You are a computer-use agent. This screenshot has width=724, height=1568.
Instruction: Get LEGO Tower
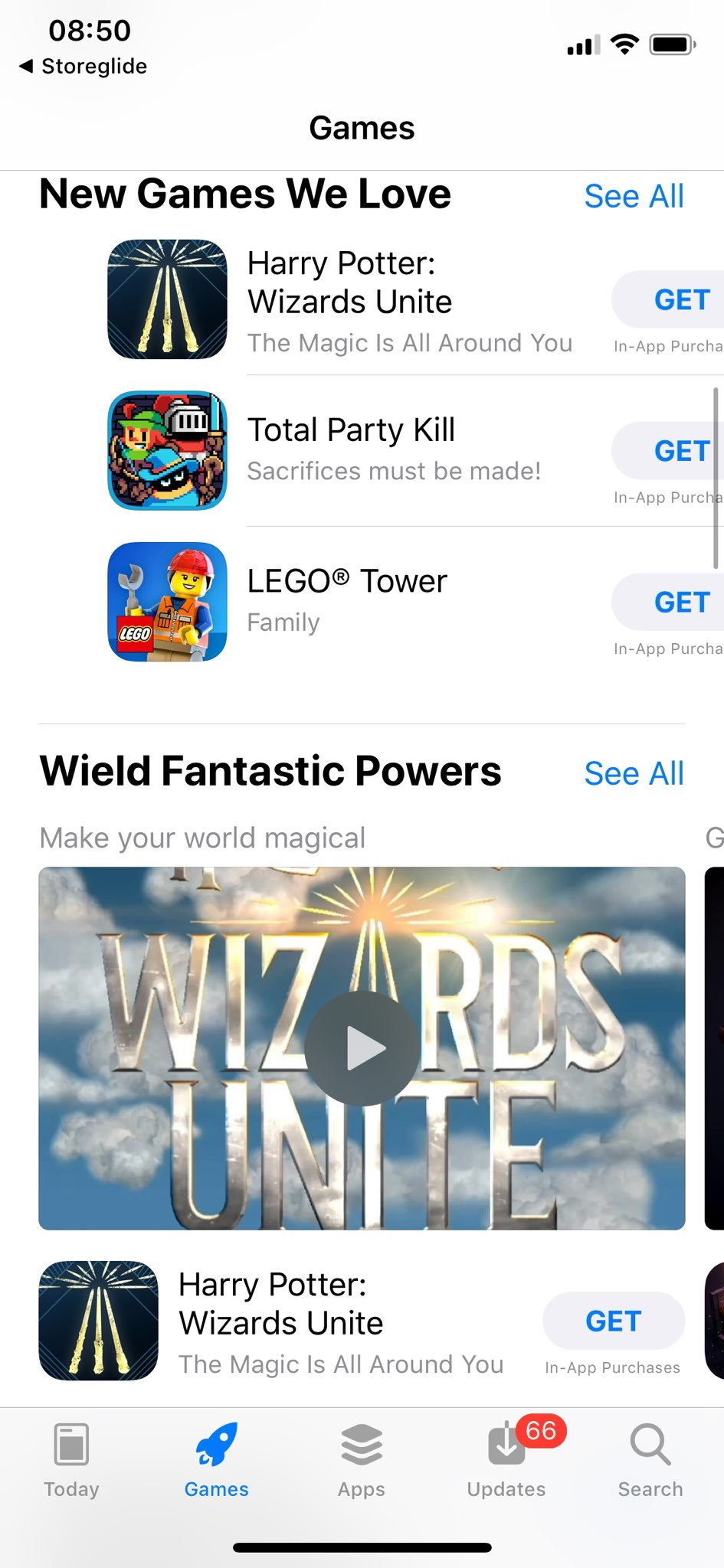pyautogui.click(x=668, y=603)
